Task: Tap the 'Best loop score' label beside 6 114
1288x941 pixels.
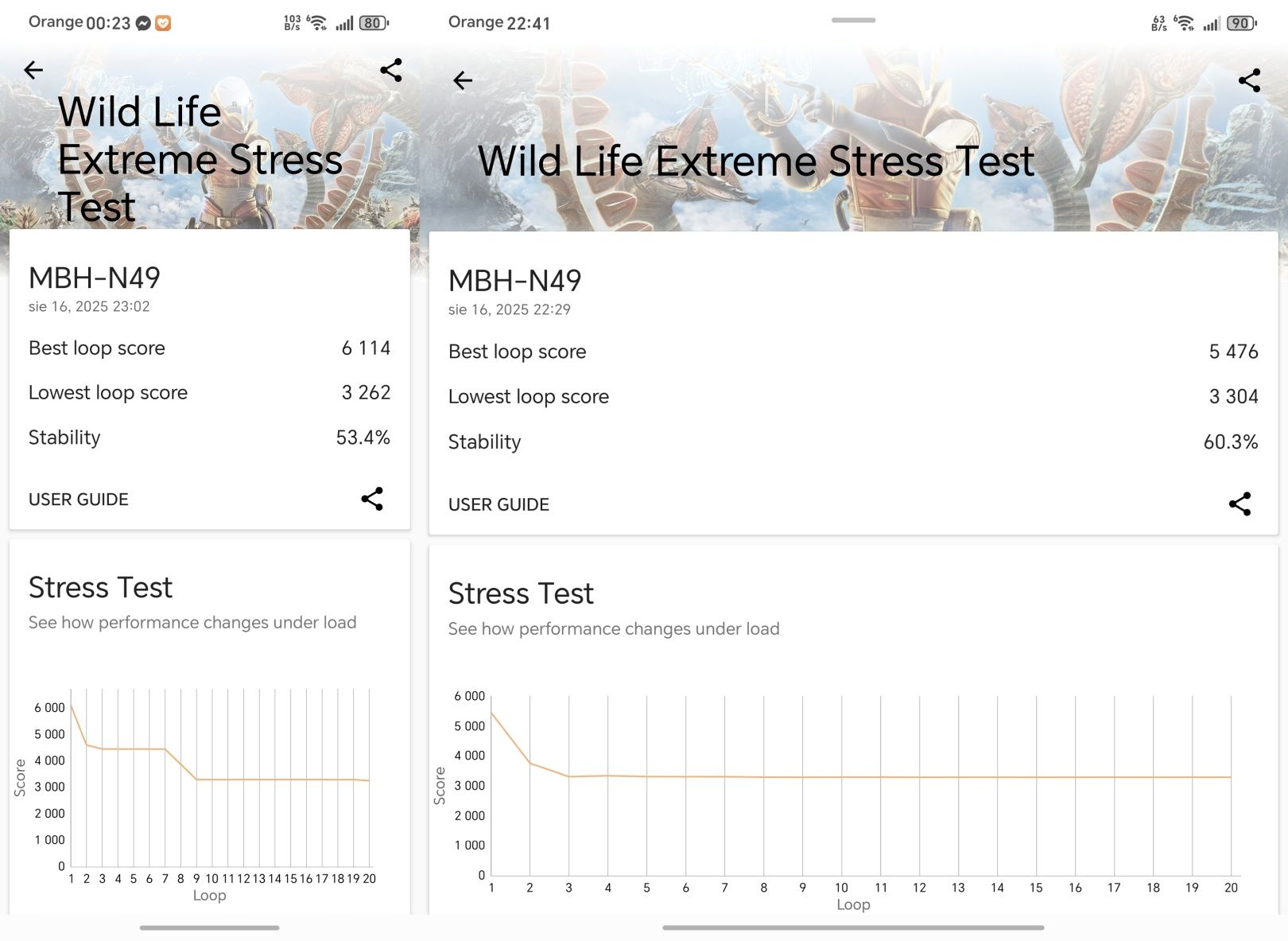Action: pyautogui.click(x=97, y=348)
